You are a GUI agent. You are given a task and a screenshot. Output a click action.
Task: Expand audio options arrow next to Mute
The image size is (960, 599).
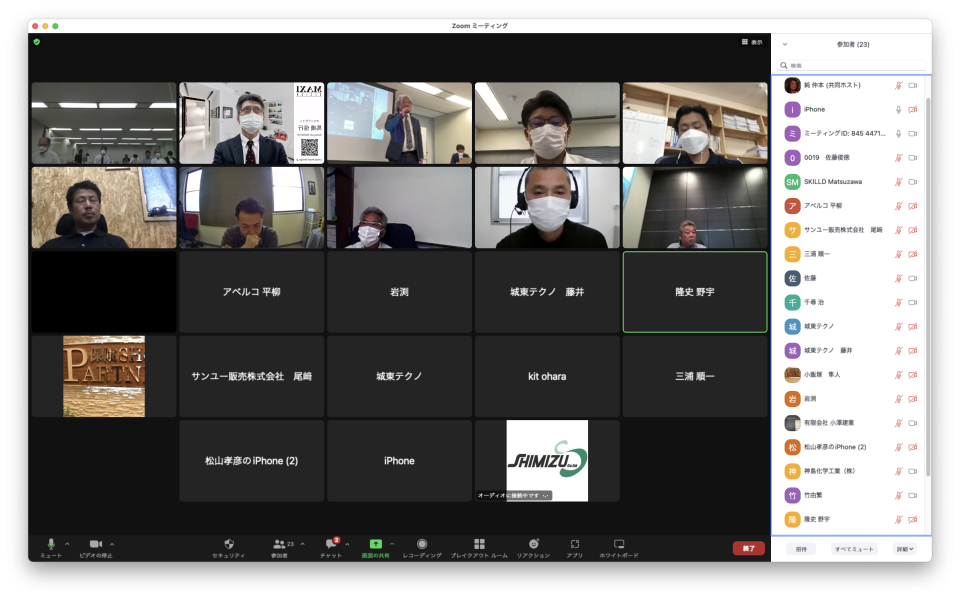pyautogui.click(x=67, y=544)
